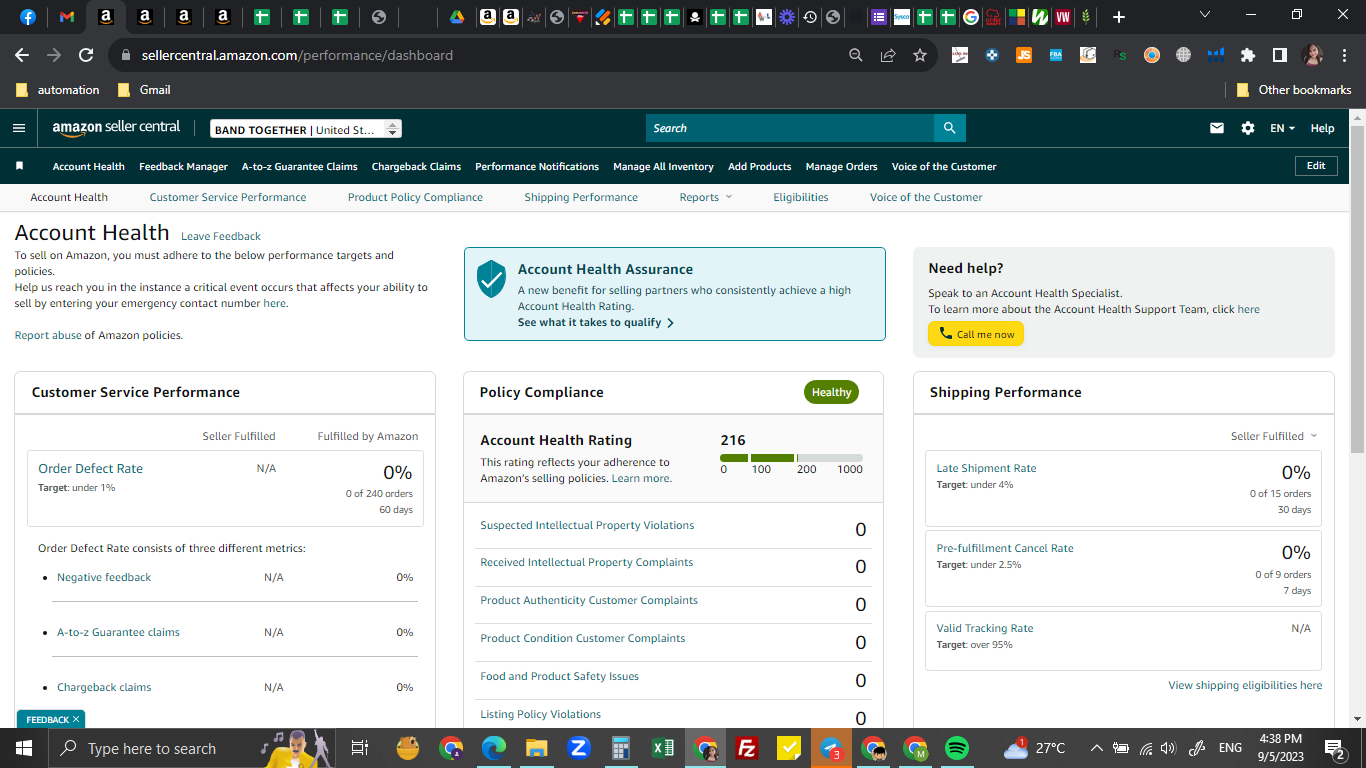Open the Other bookmarks folder

pyautogui.click(x=1294, y=90)
